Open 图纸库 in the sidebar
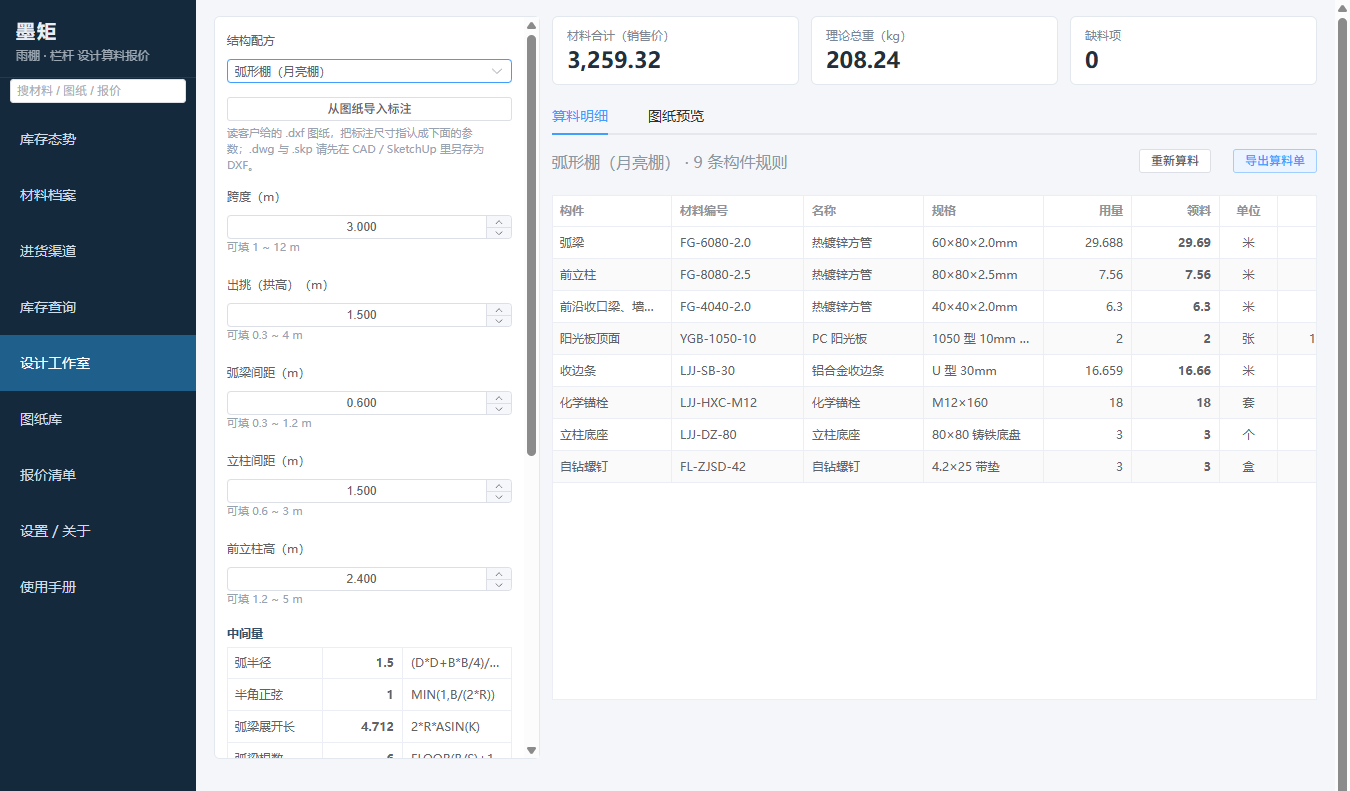Image resolution: width=1350 pixels, height=791 pixels. click(x=98, y=419)
